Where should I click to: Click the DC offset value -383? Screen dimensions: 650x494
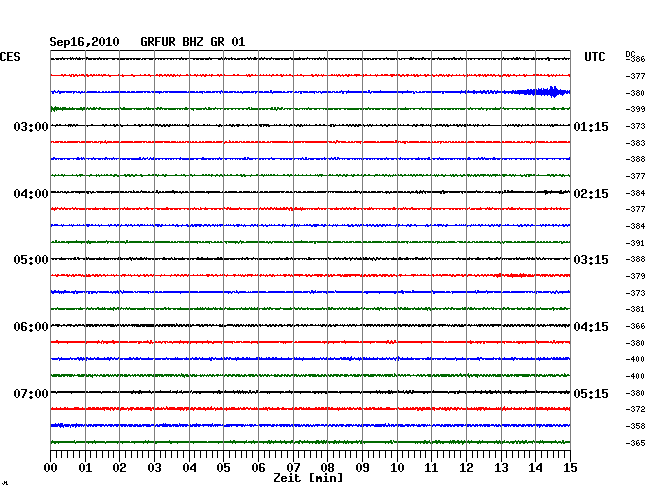(635, 143)
